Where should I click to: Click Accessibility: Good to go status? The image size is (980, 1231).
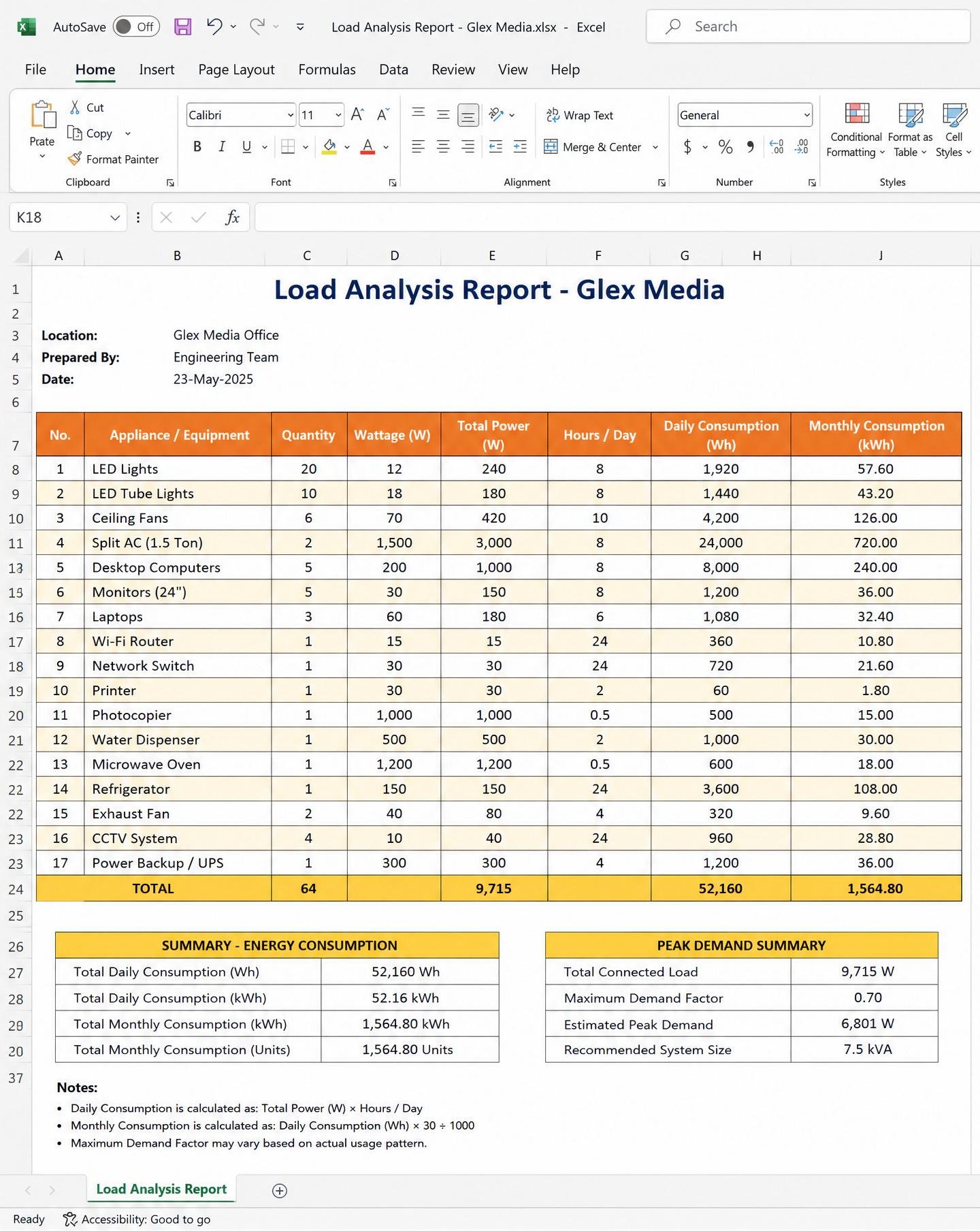[137, 1219]
